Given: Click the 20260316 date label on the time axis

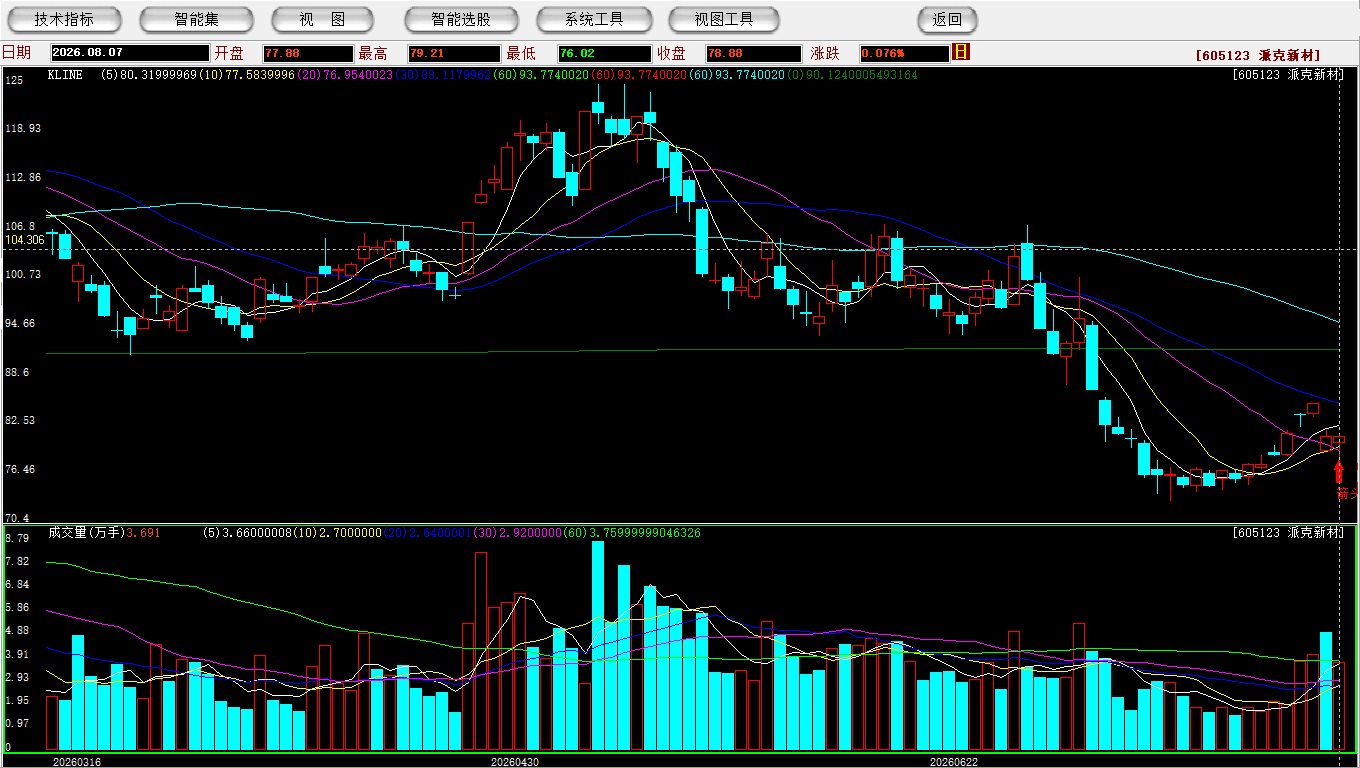Looking at the screenshot, I should [76, 762].
